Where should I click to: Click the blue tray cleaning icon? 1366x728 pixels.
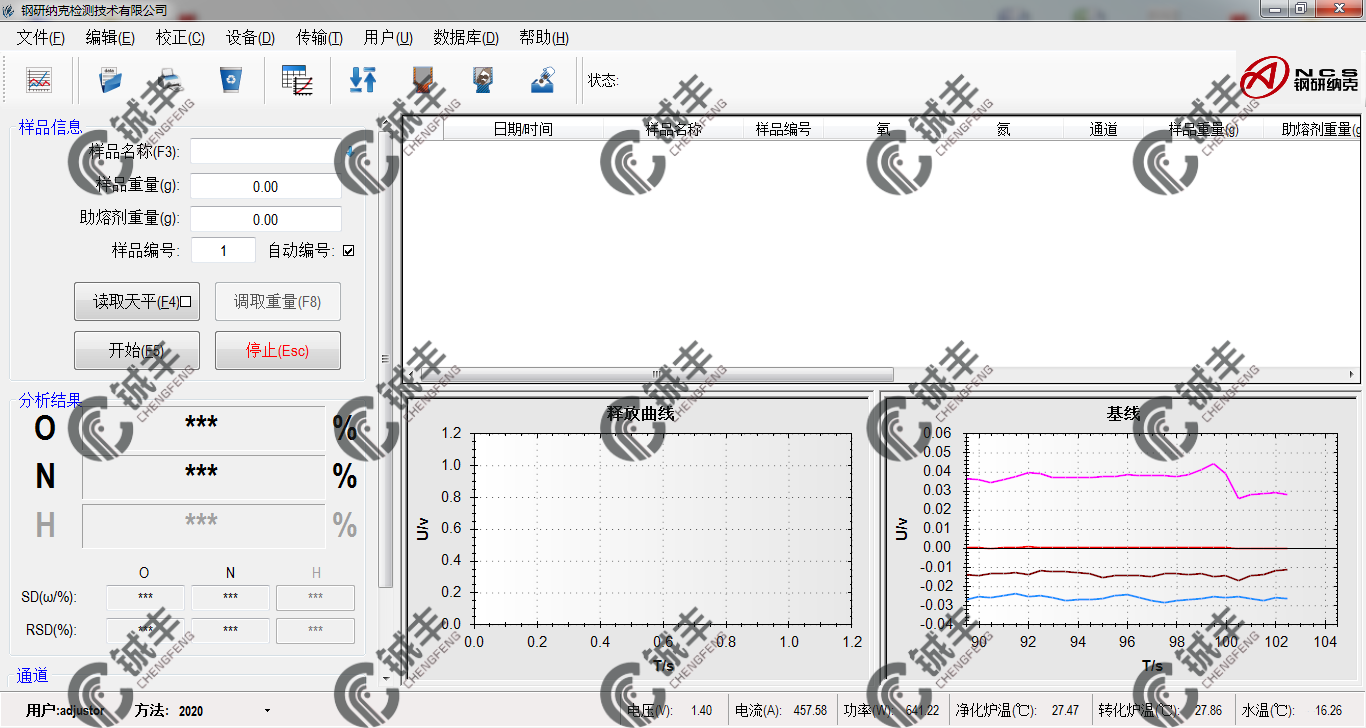[543, 80]
